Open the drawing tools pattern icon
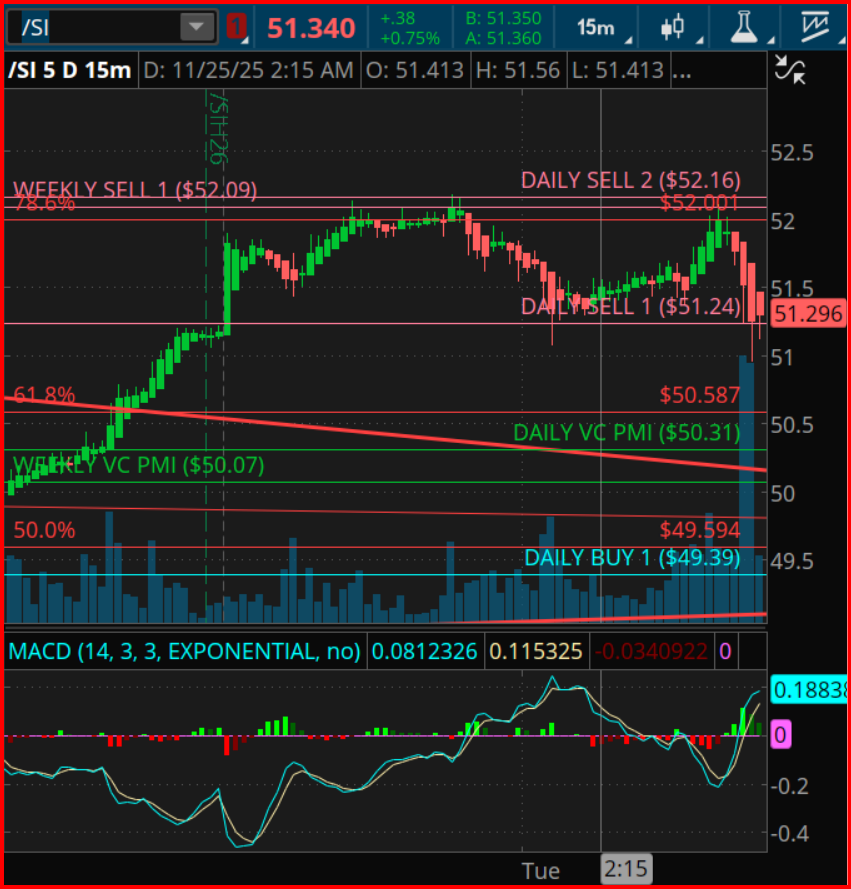 [813, 25]
